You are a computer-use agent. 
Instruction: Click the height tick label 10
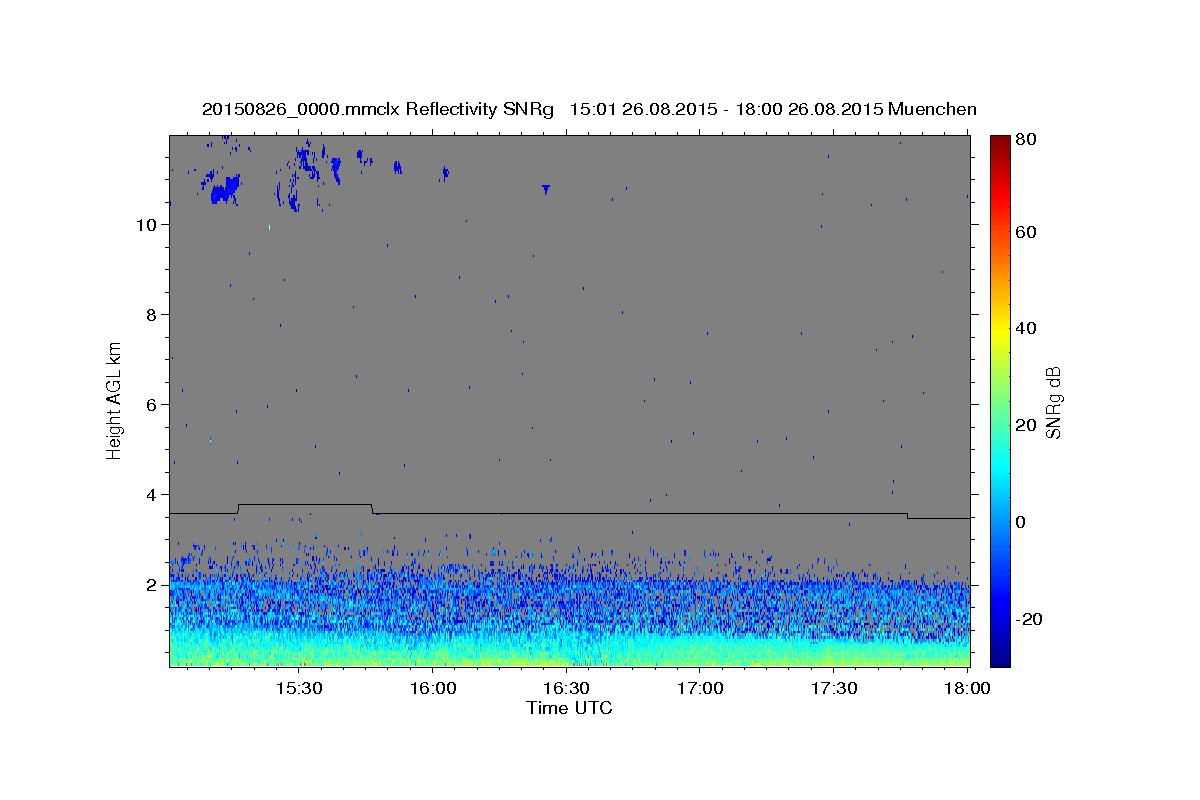pyautogui.click(x=147, y=225)
